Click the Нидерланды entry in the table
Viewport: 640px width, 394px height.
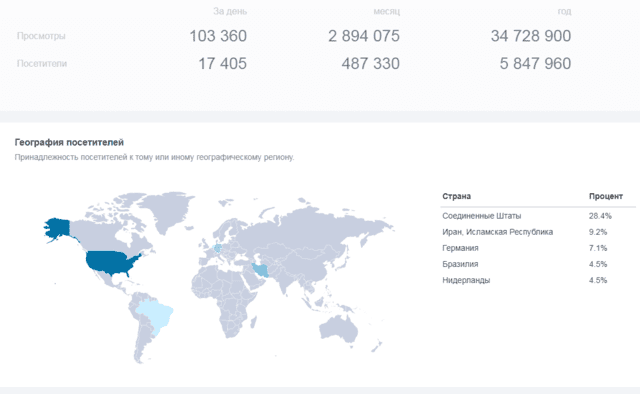(x=466, y=280)
